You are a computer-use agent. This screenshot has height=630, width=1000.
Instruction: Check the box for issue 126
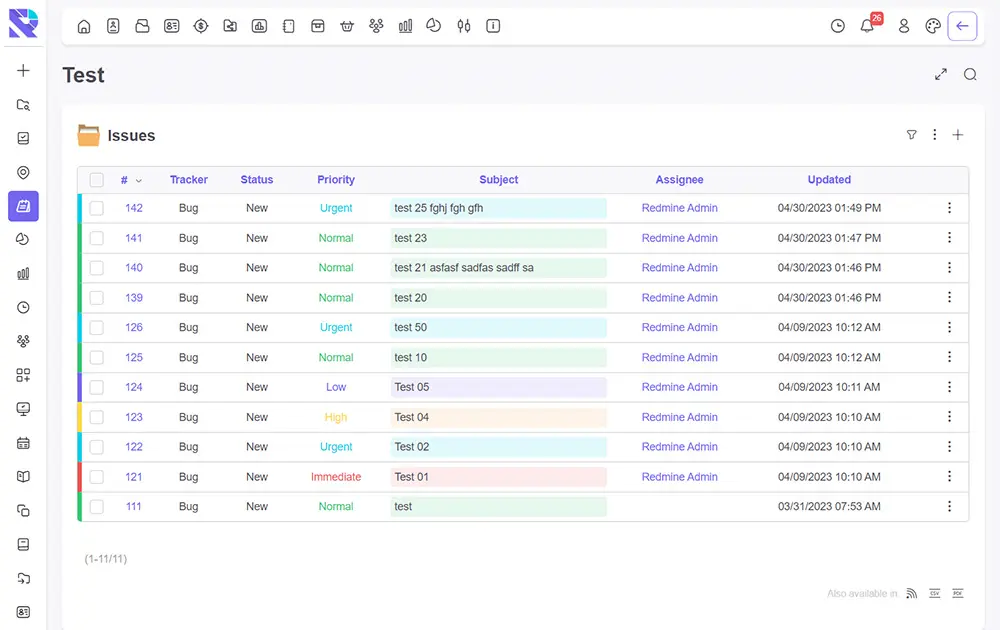96,327
